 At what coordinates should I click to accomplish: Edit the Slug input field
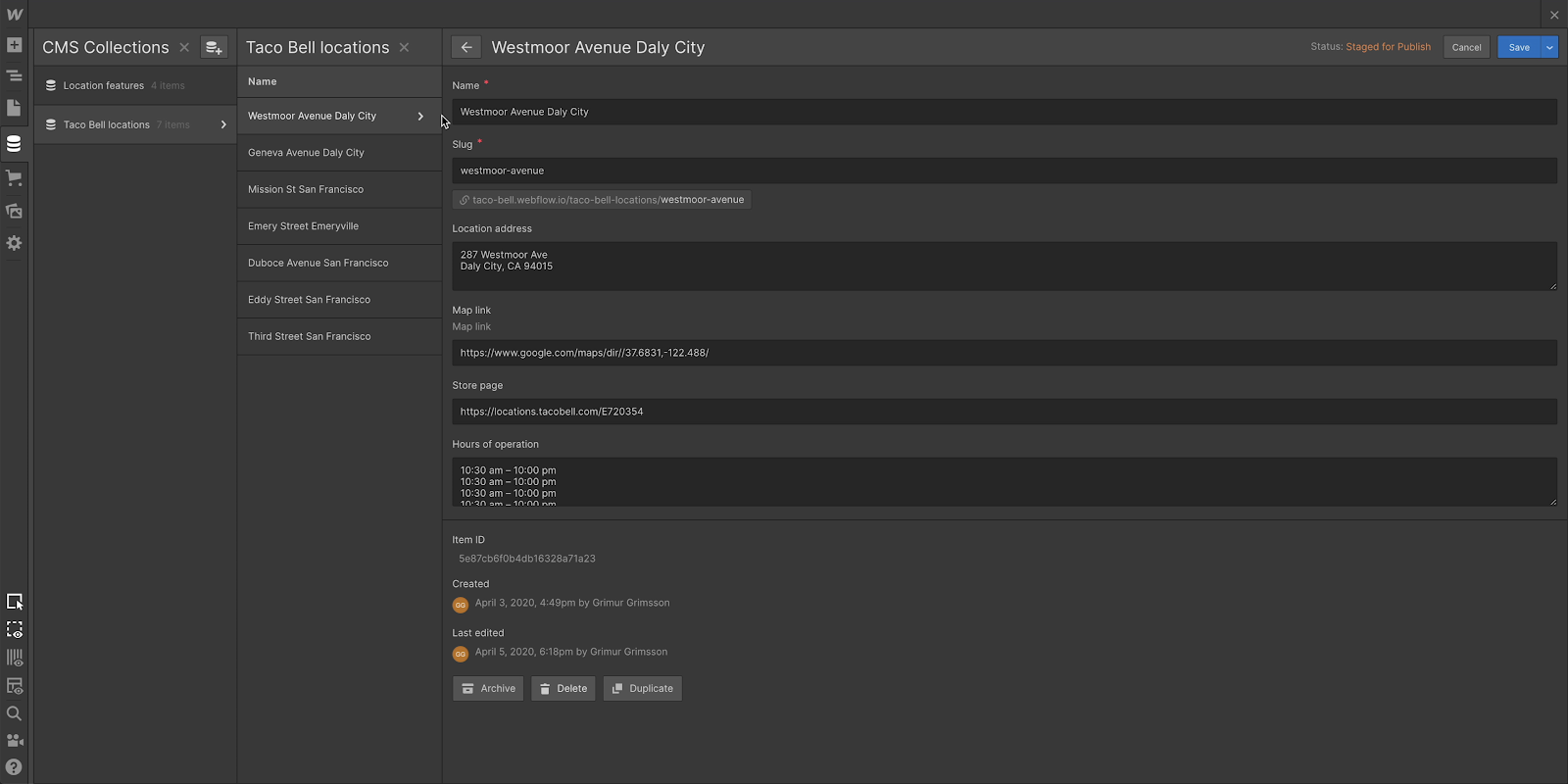tap(1004, 171)
